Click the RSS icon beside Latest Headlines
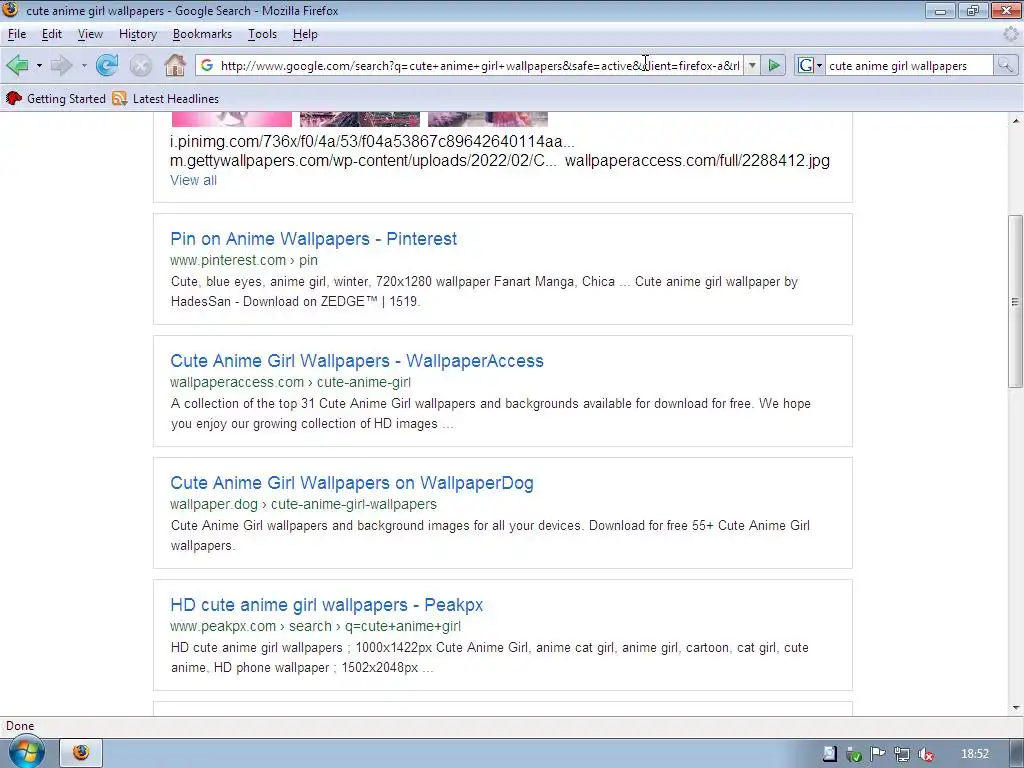Viewport: 1024px width, 768px height. tap(120, 99)
